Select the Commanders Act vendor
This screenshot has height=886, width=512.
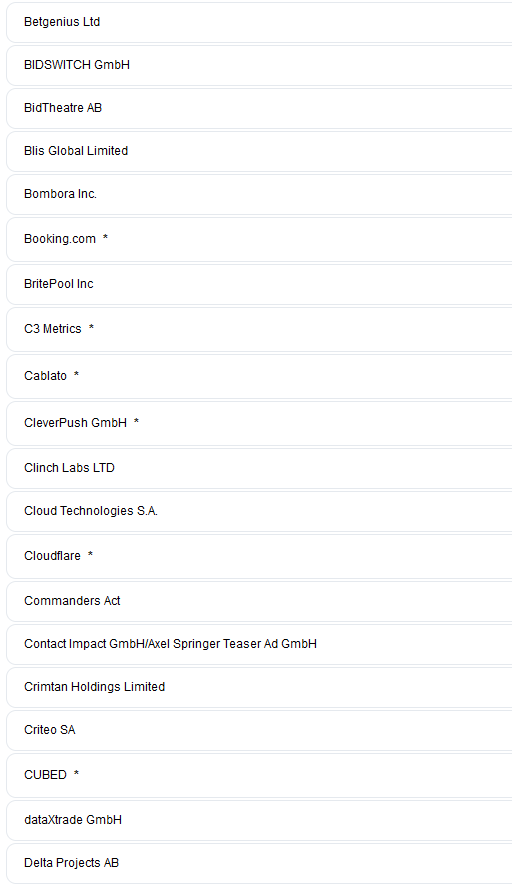tap(259, 601)
